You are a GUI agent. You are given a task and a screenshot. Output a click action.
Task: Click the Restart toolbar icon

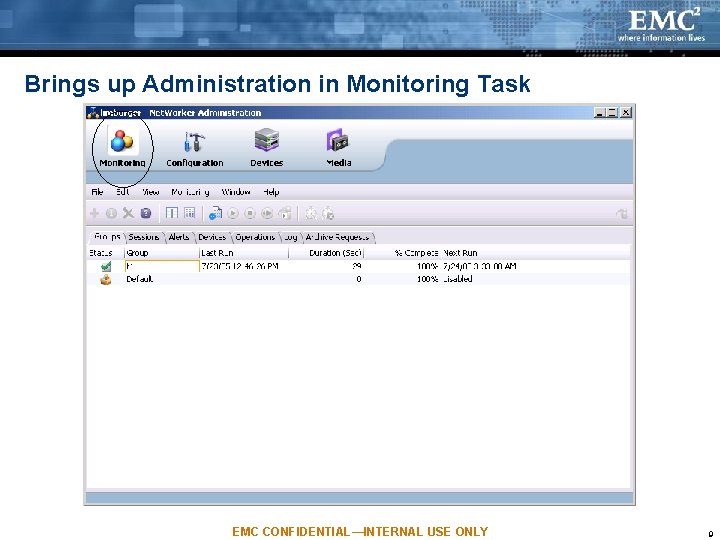267,214
